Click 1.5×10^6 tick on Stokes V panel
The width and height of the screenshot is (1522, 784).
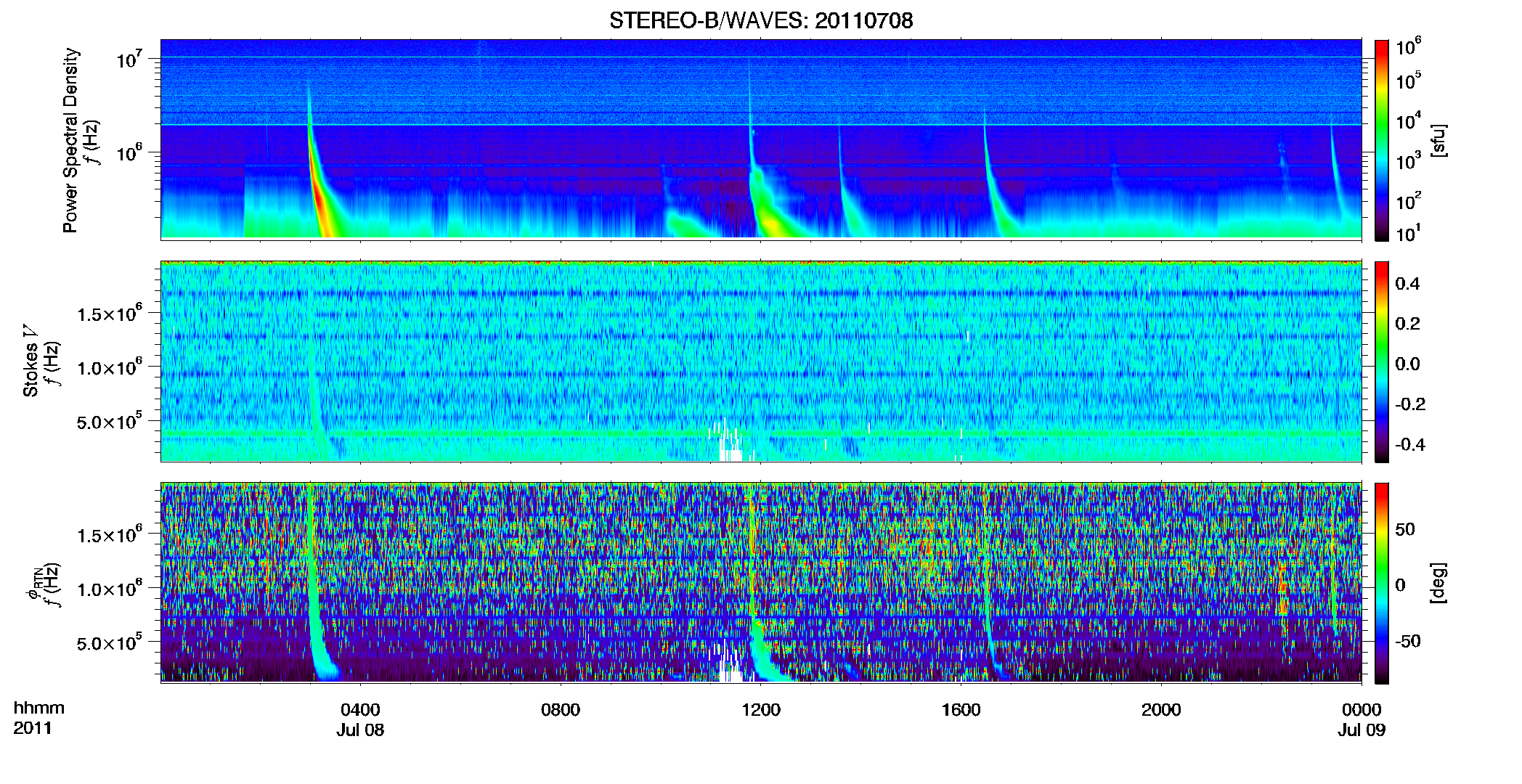coord(110,314)
